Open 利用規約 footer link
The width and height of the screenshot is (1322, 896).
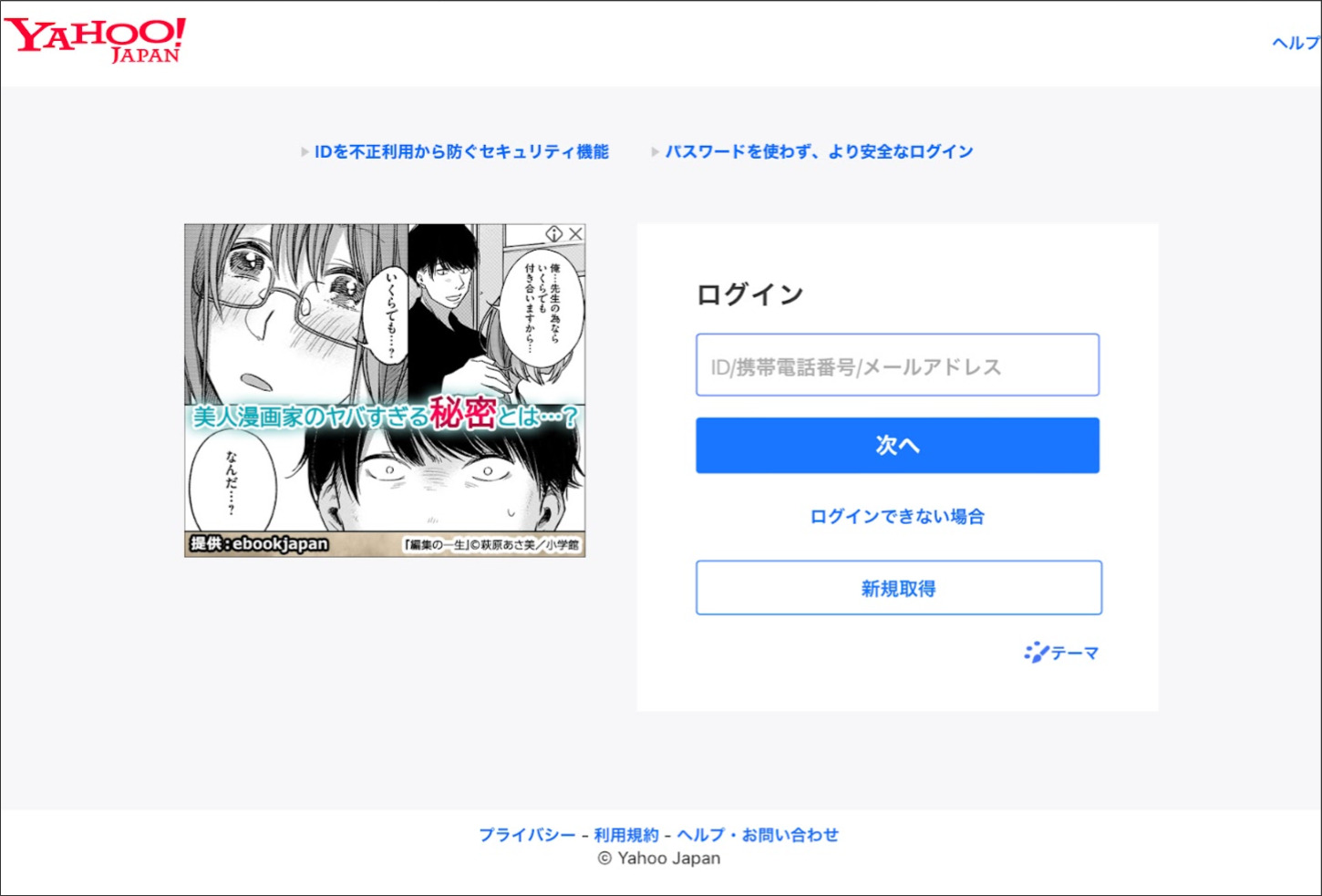pyautogui.click(x=626, y=835)
